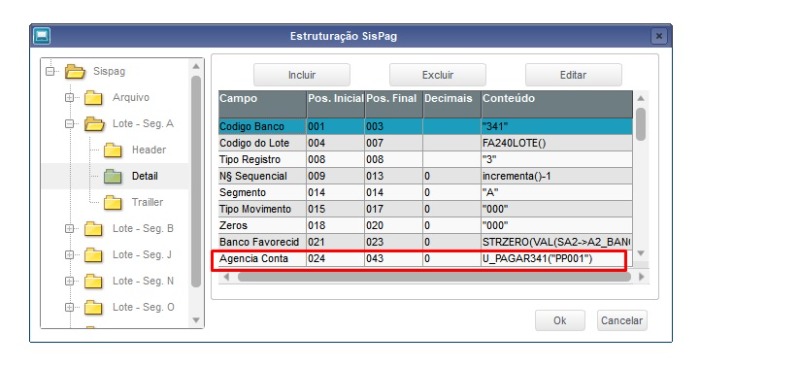
Task: Click the Excluir button
Action: click(x=438, y=75)
